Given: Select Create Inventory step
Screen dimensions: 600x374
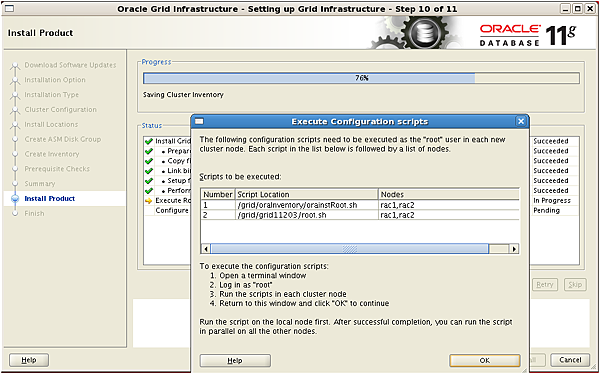Looking at the screenshot, I should (x=52, y=154).
